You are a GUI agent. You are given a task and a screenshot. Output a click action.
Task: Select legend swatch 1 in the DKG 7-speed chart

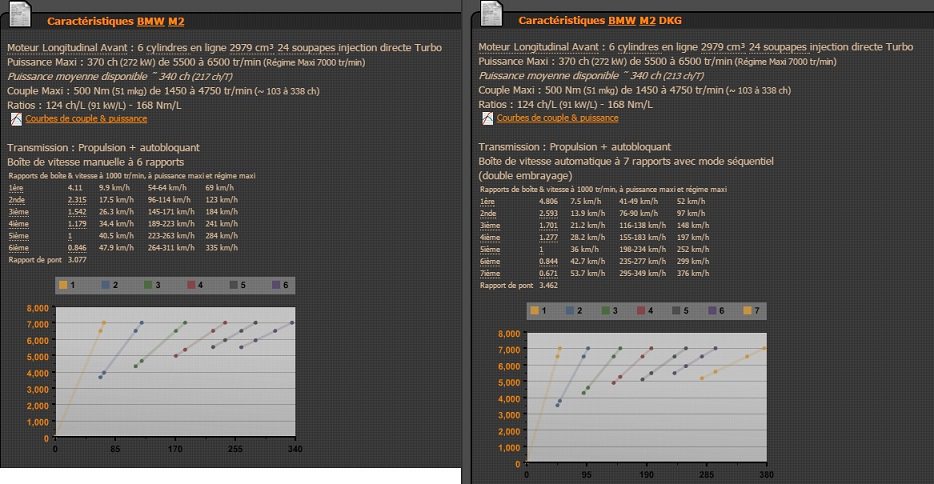pos(534,311)
